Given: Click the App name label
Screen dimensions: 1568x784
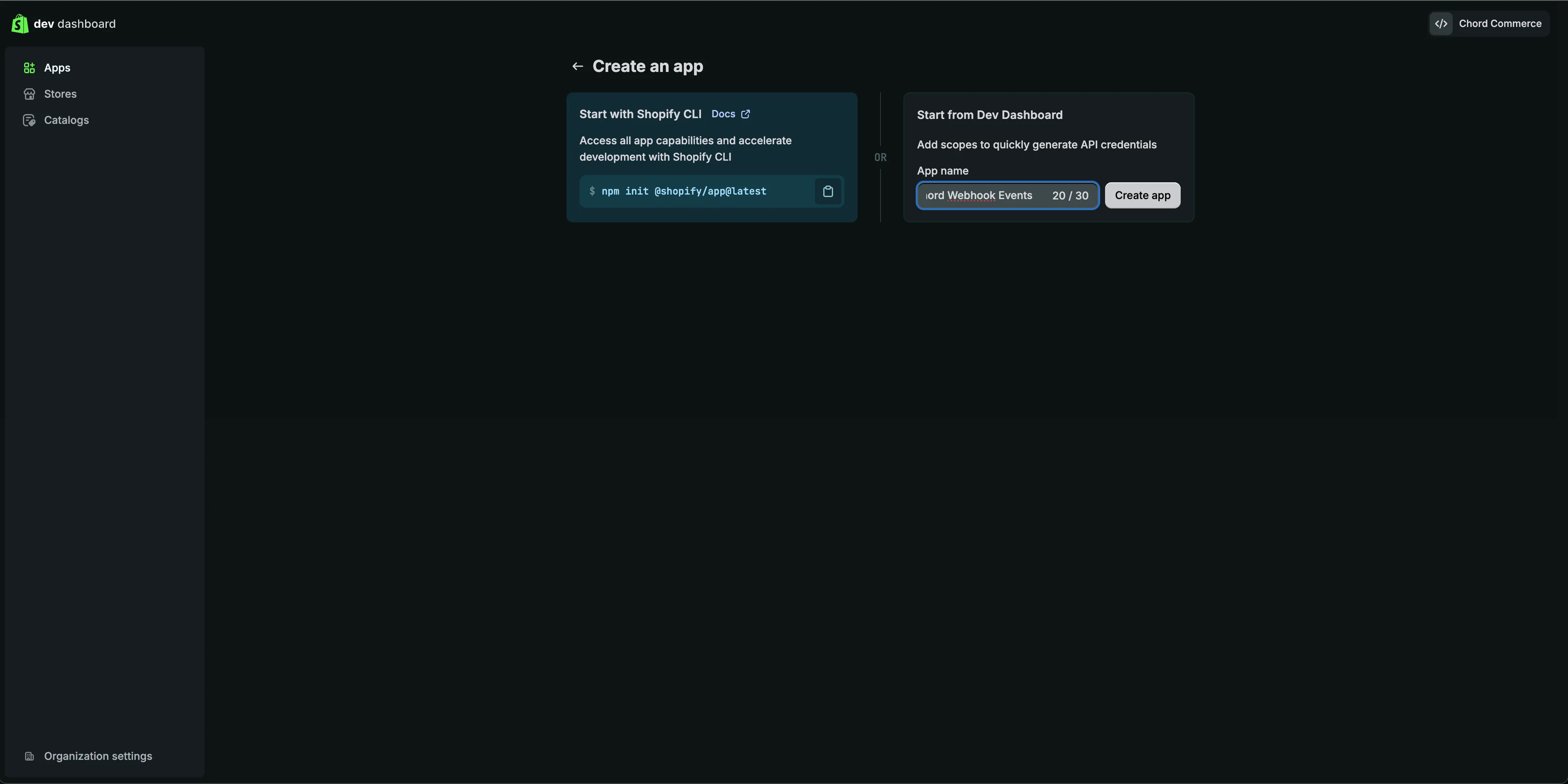Looking at the screenshot, I should [942, 171].
